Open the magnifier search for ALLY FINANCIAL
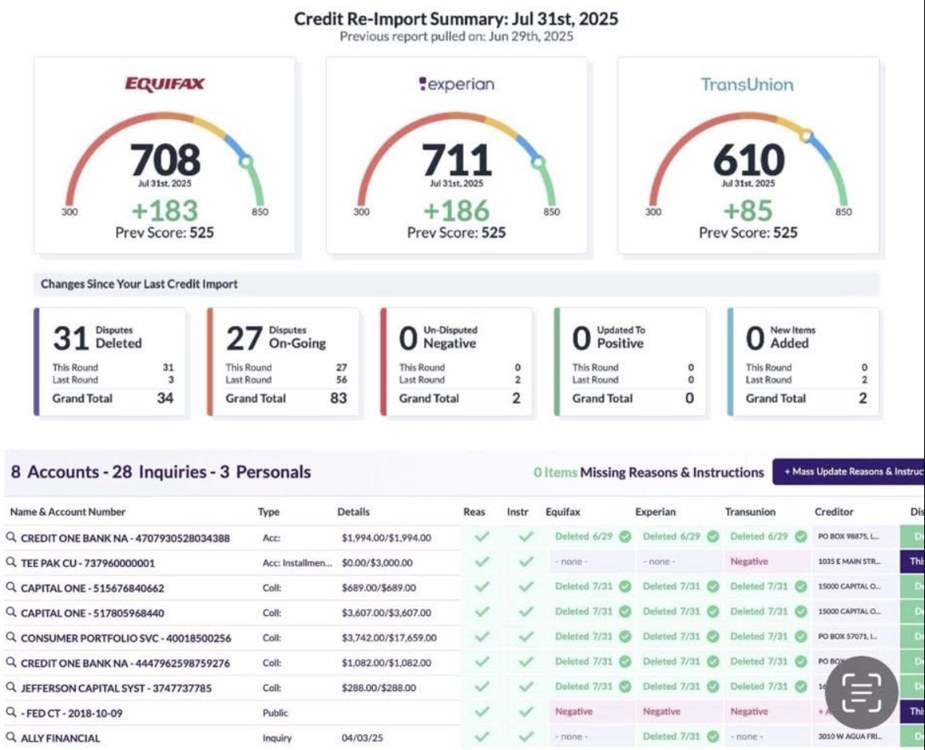 point(12,738)
